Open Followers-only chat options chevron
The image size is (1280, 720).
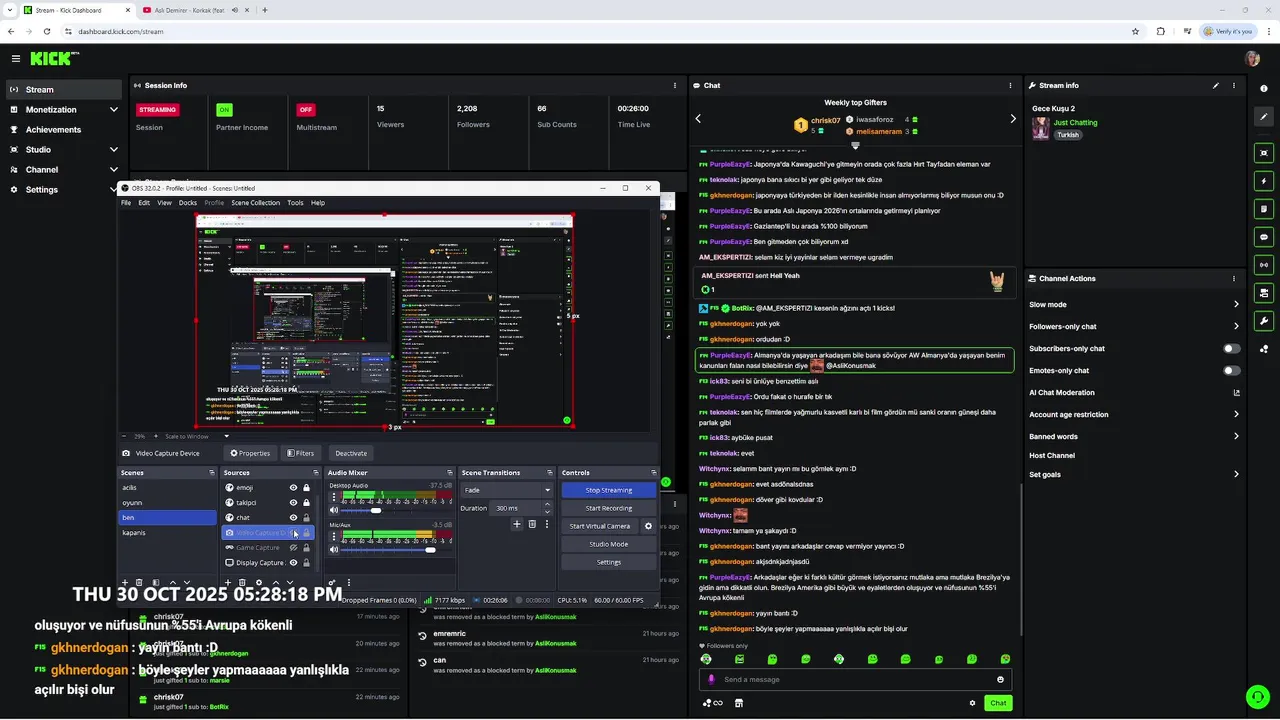tap(1236, 327)
